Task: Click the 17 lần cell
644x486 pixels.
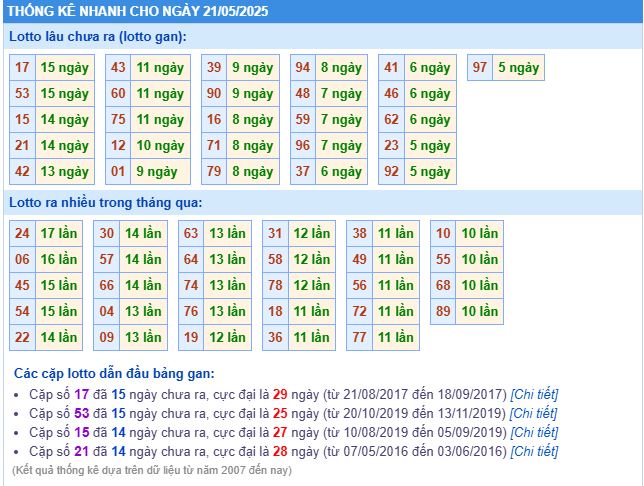Action: (x=59, y=233)
